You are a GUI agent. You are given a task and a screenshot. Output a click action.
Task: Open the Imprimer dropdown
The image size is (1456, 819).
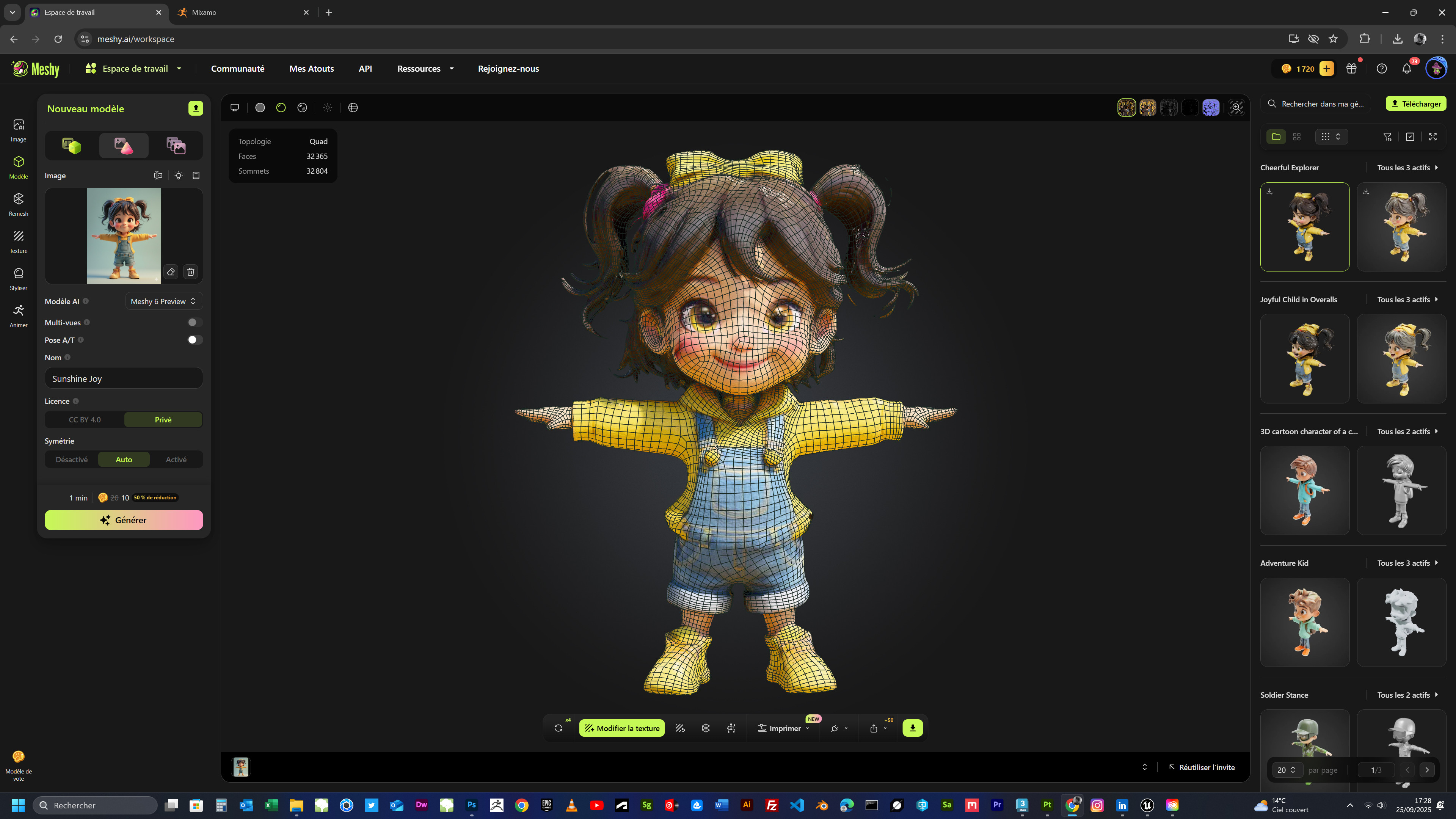[783, 728]
